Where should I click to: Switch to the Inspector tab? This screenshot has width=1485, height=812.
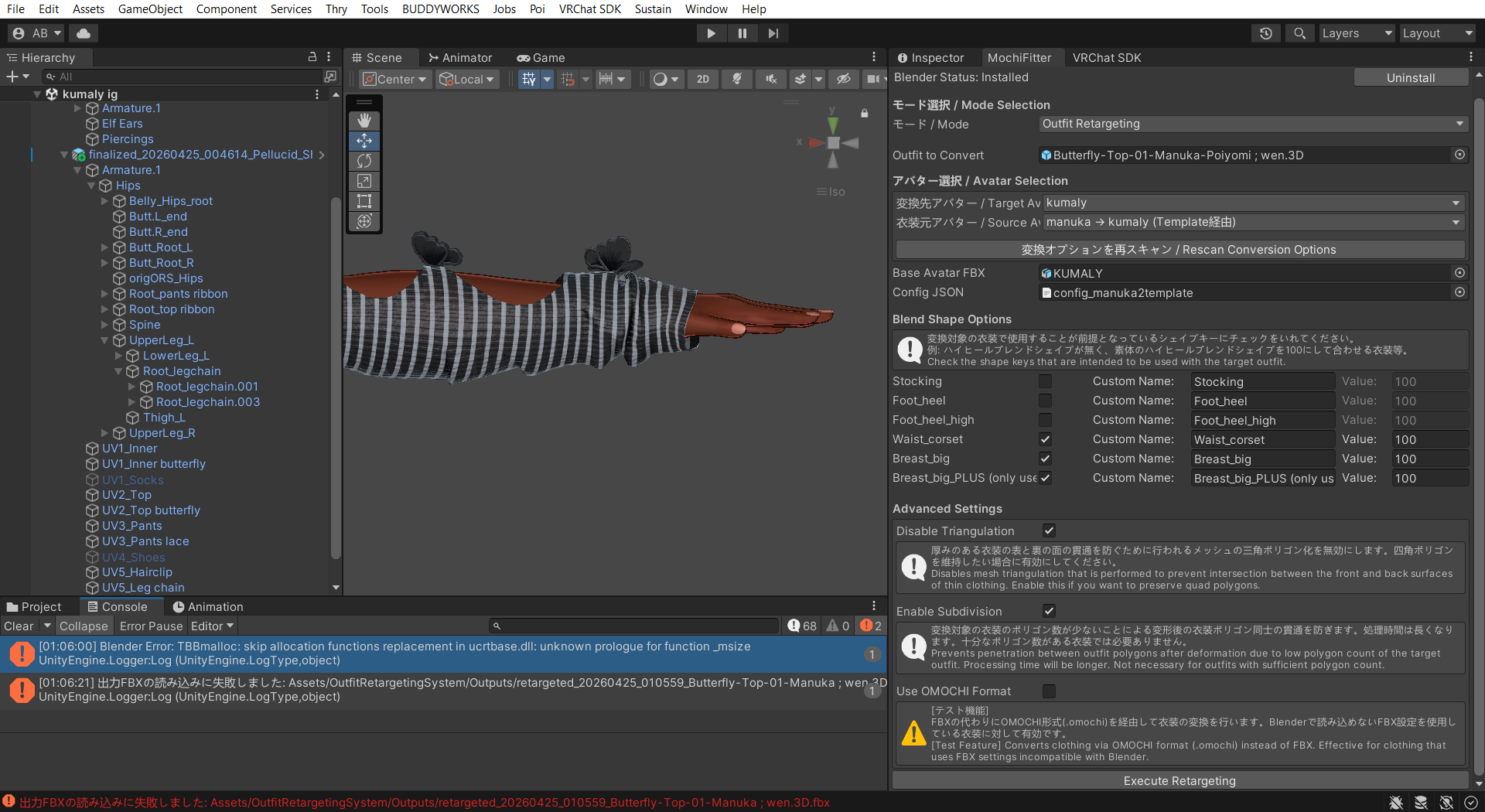point(930,57)
